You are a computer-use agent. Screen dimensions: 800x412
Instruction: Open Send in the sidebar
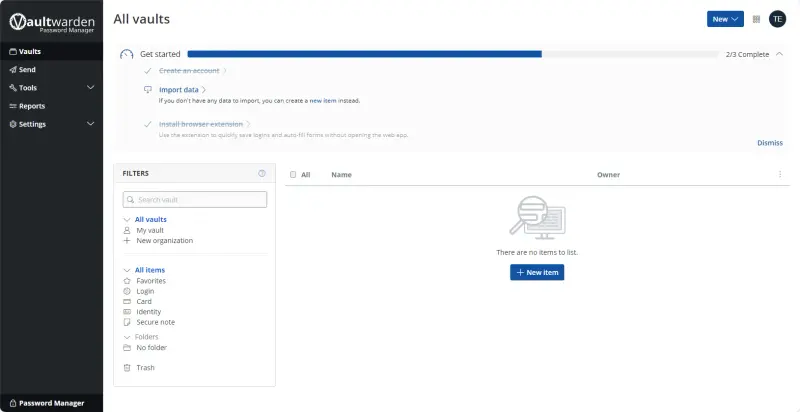[27, 70]
